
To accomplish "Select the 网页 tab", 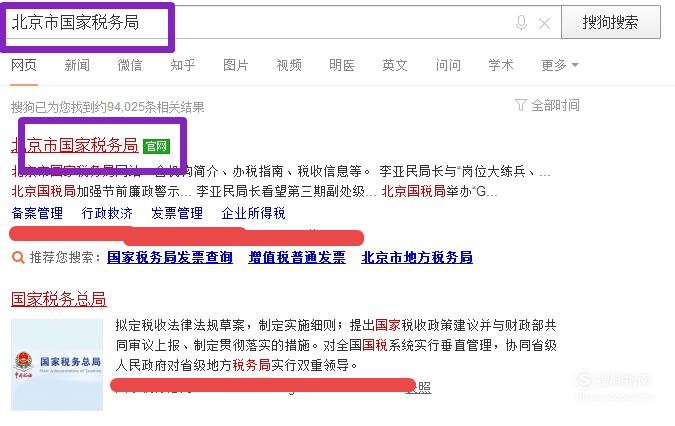I will 24,65.
